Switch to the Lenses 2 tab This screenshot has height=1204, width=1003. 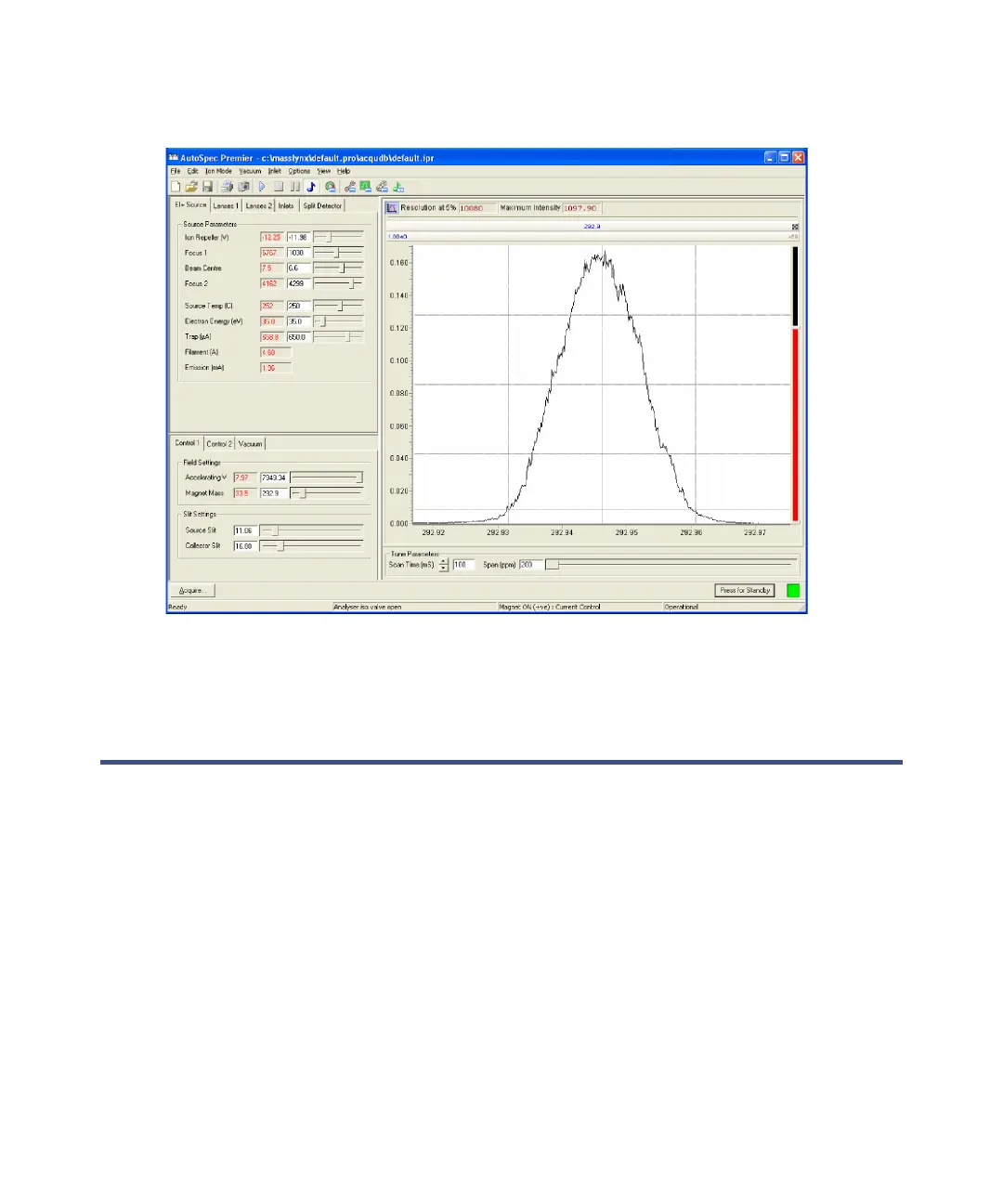258,206
